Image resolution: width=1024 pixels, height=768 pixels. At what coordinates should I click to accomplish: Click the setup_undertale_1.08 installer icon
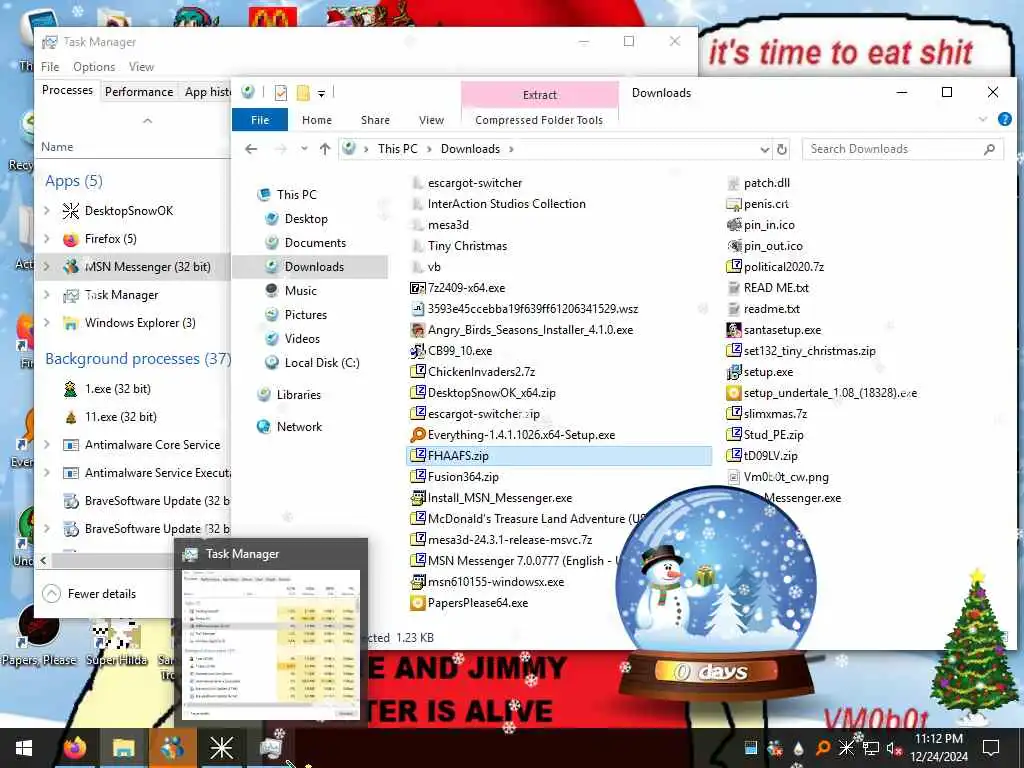point(734,392)
